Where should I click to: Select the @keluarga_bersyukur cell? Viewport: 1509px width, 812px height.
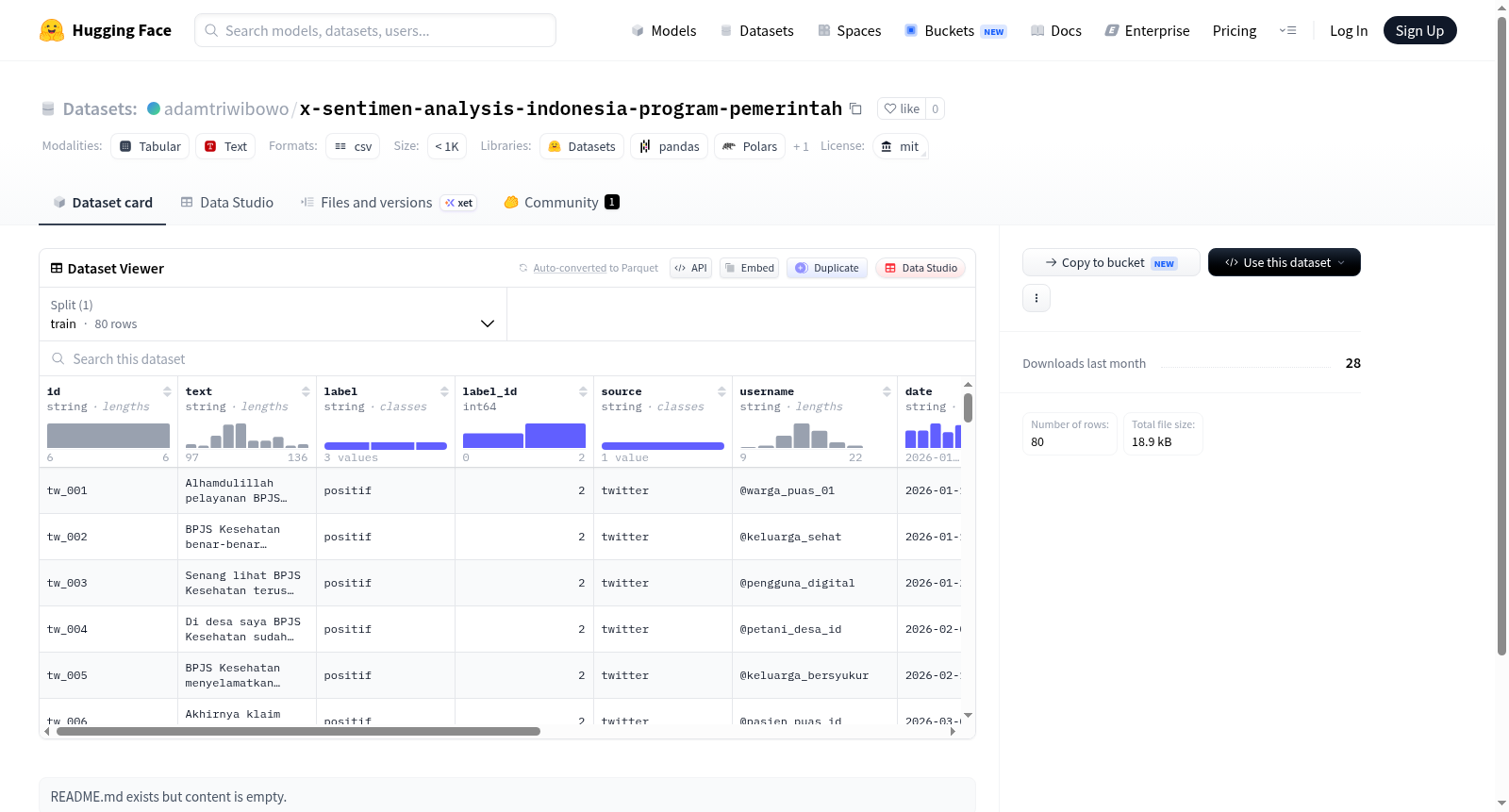click(x=815, y=675)
